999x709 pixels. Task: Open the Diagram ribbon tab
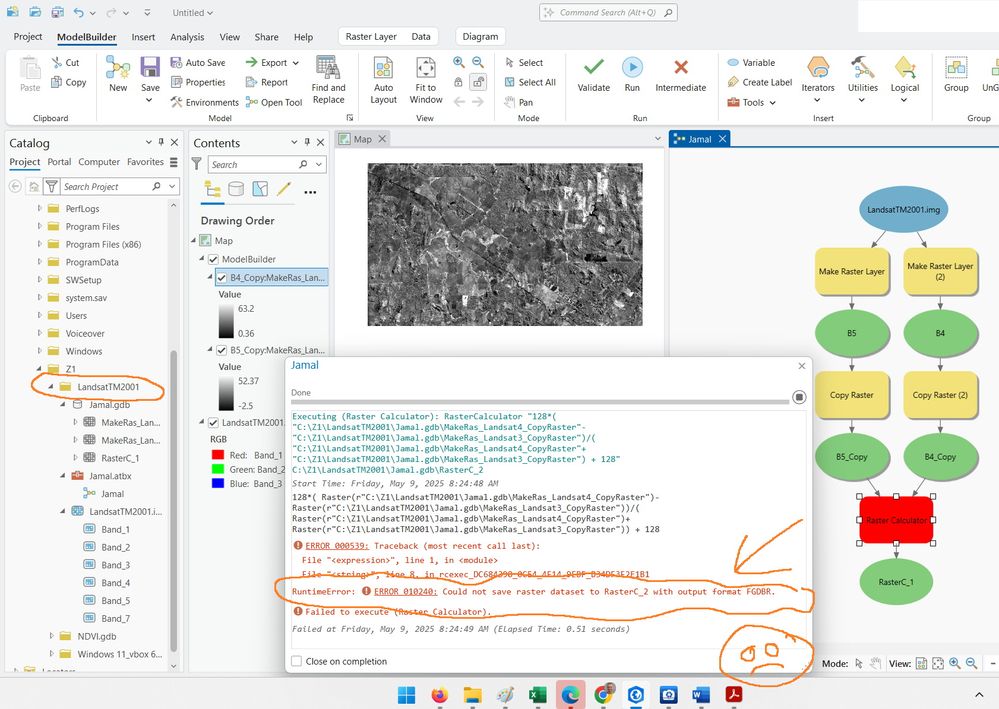[x=480, y=37]
